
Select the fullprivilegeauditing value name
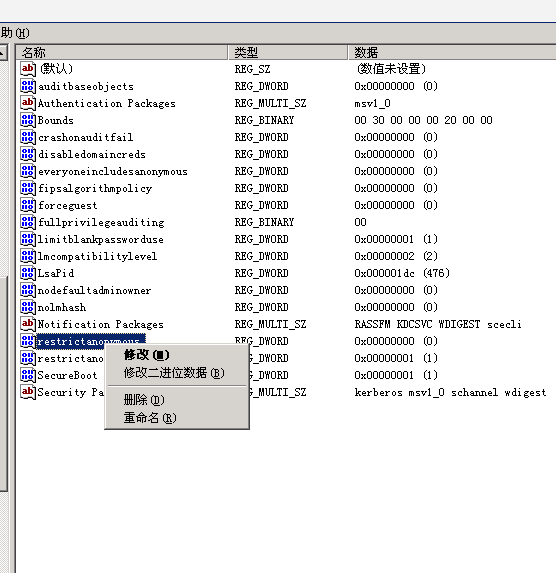click(101, 222)
